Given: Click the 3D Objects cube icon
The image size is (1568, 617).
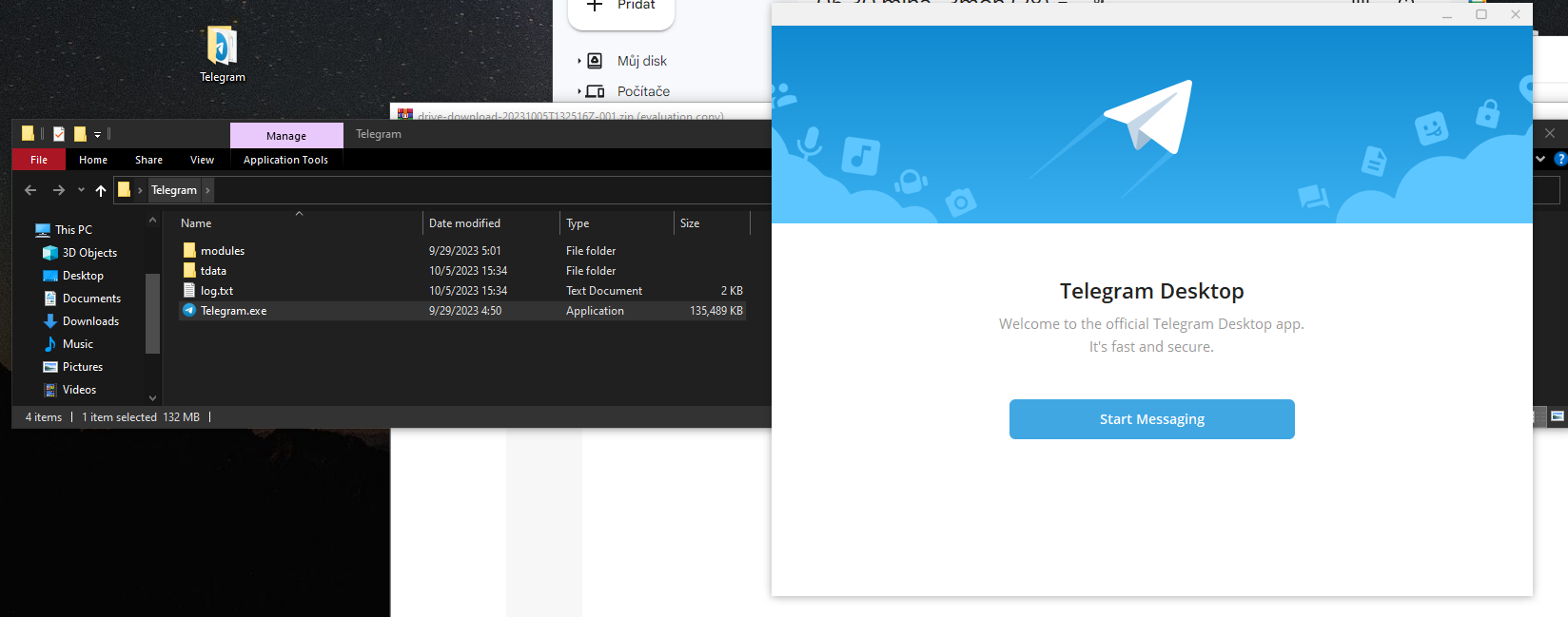Looking at the screenshot, I should click(50, 253).
